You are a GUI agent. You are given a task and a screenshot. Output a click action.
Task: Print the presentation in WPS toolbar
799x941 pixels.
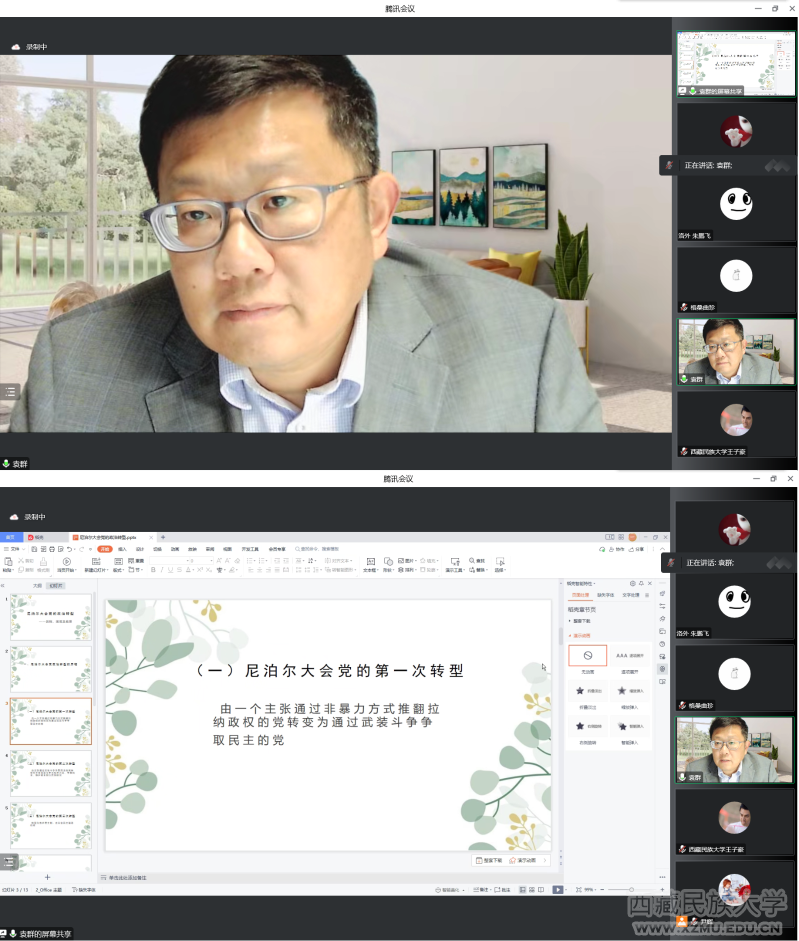[x=52, y=549]
